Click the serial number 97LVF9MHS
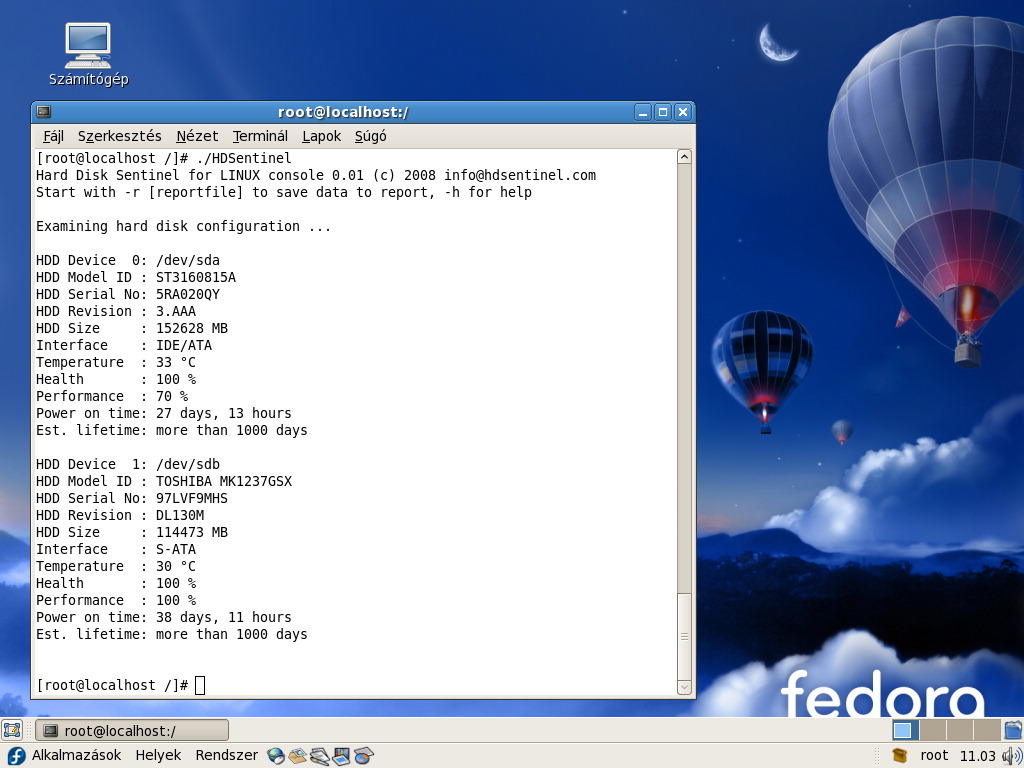The image size is (1024, 768). (192, 498)
